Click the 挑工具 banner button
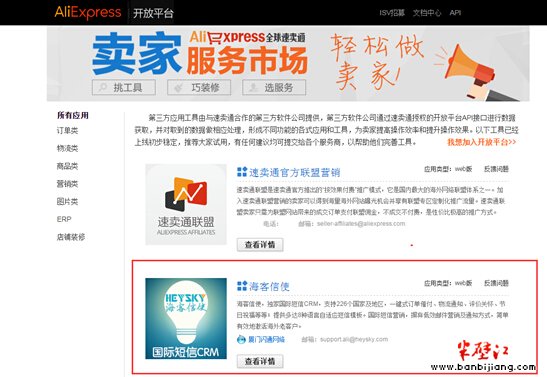 tap(124, 87)
